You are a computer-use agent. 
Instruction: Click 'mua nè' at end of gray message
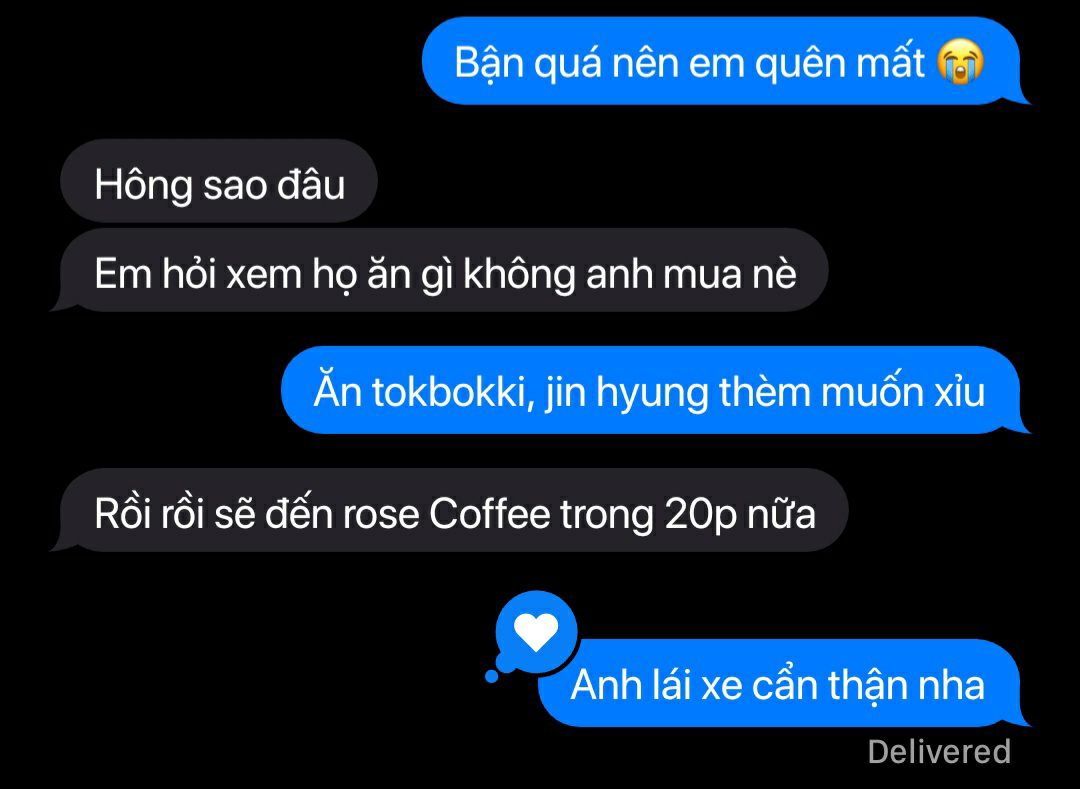730,274
